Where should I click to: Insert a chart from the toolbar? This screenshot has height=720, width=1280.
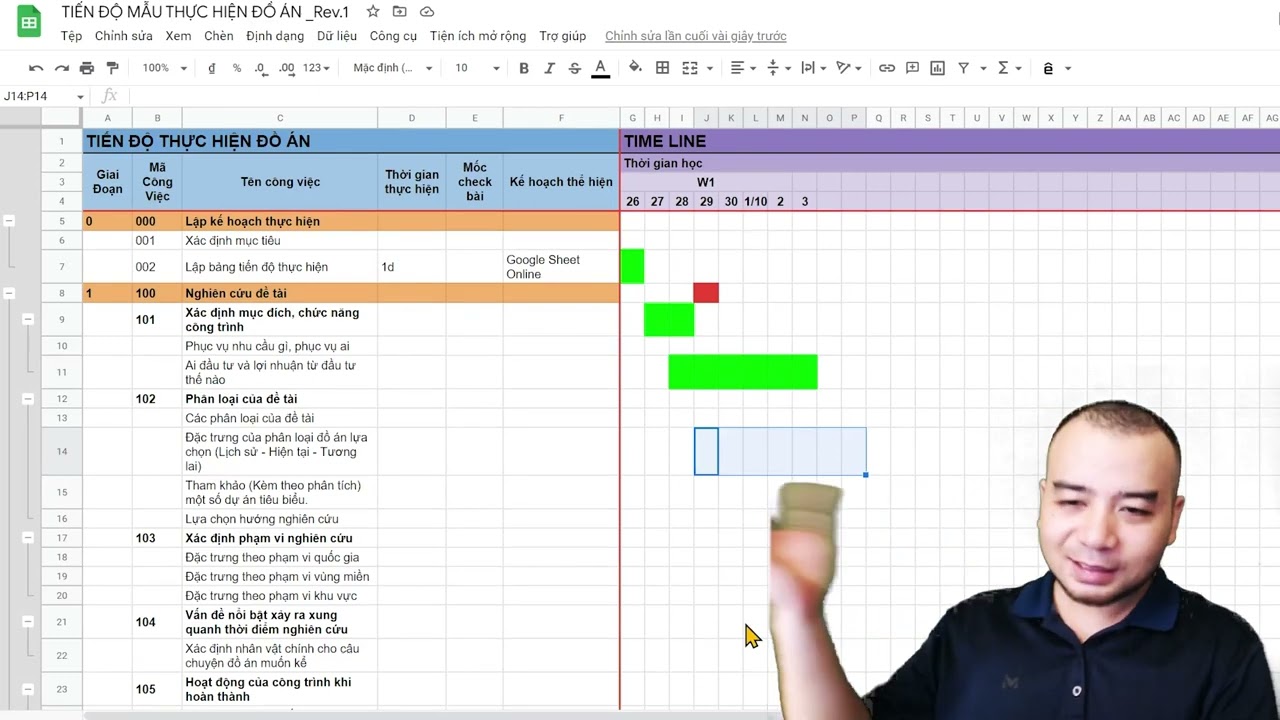(x=937, y=68)
